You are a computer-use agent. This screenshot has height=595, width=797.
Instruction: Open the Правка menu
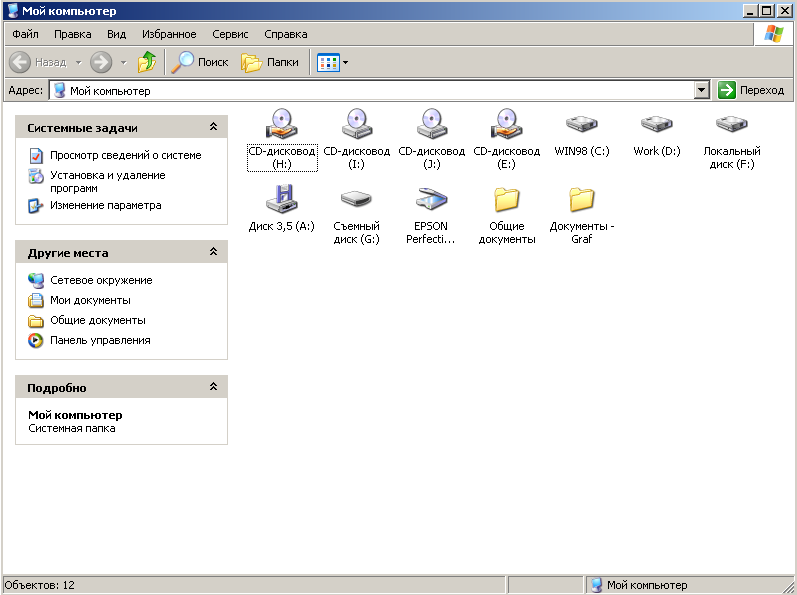tap(73, 34)
